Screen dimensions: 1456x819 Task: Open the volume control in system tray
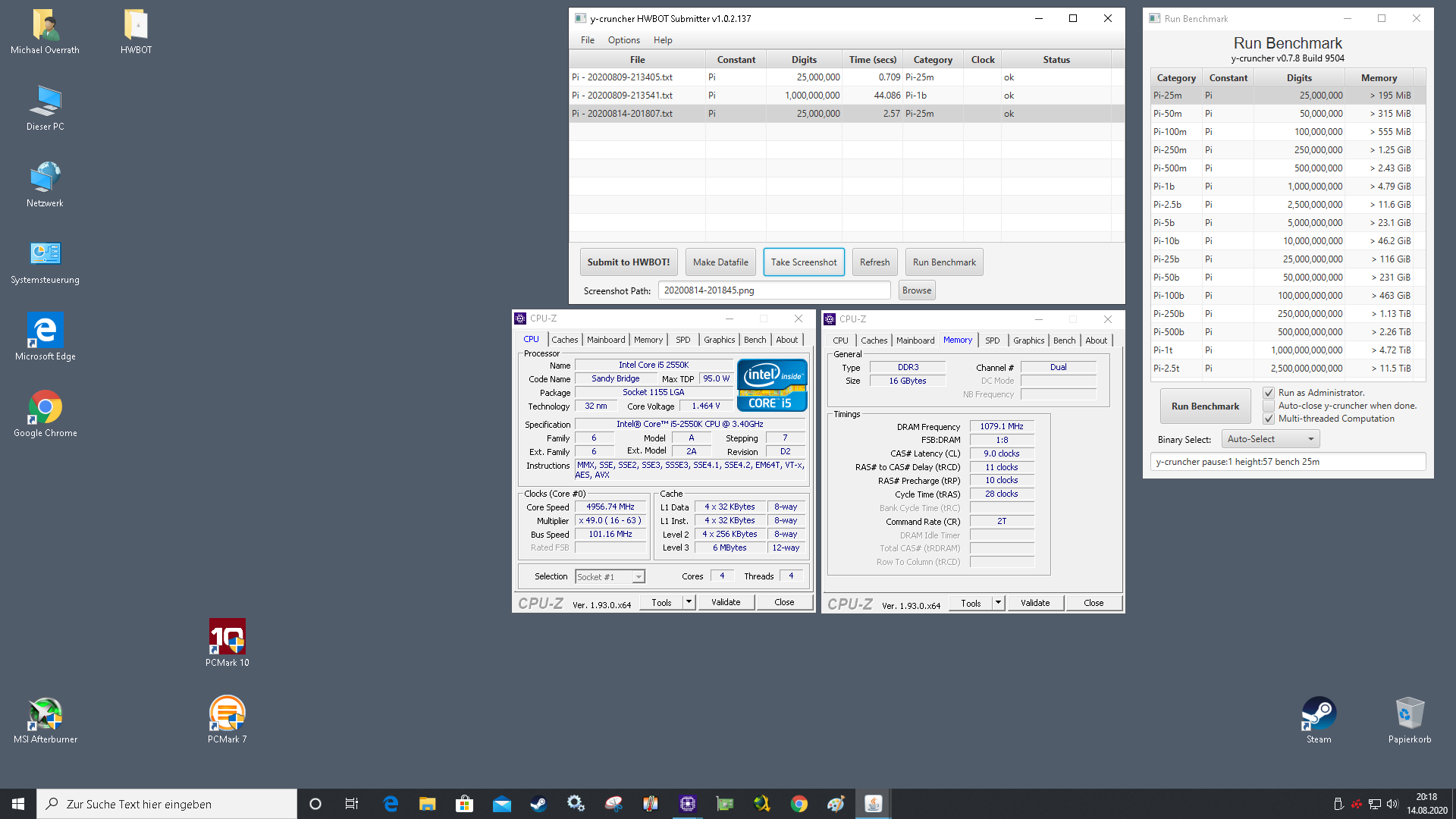click(x=1392, y=804)
